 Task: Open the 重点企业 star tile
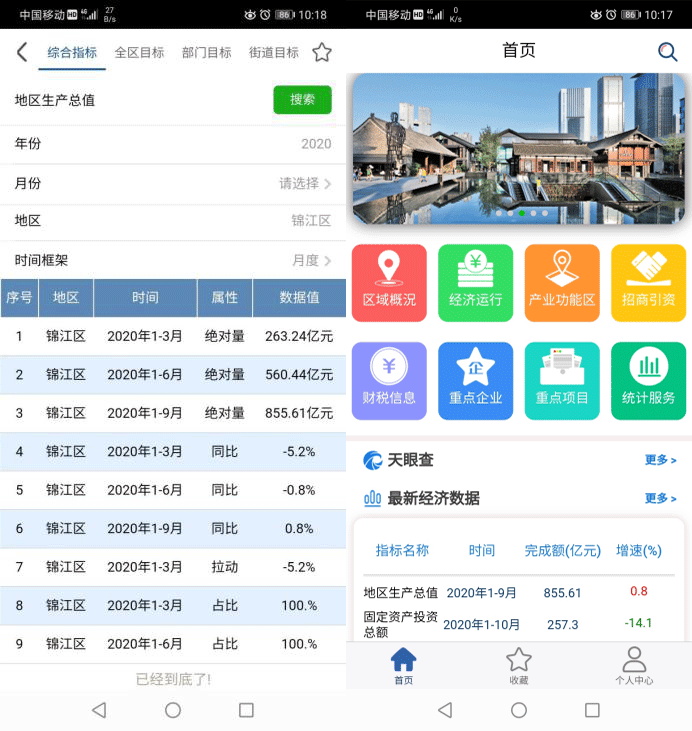click(x=475, y=381)
